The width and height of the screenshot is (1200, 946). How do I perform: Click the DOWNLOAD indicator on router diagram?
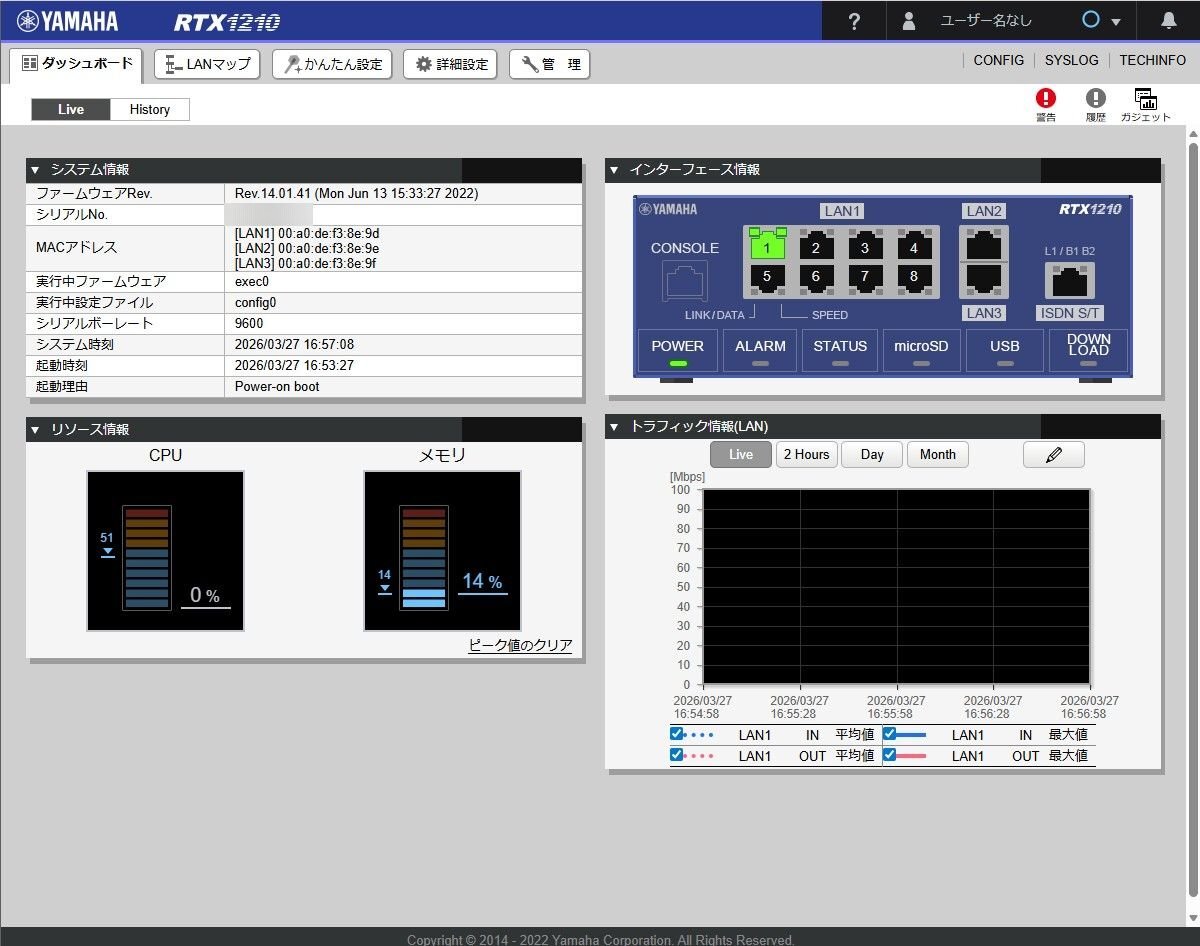pyautogui.click(x=1088, y=351)
